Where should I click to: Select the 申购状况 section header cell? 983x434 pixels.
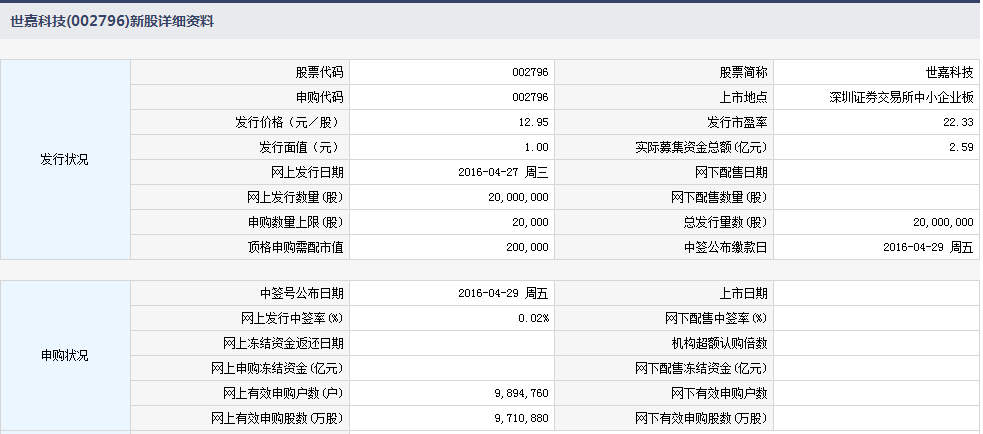click(65, 356)
